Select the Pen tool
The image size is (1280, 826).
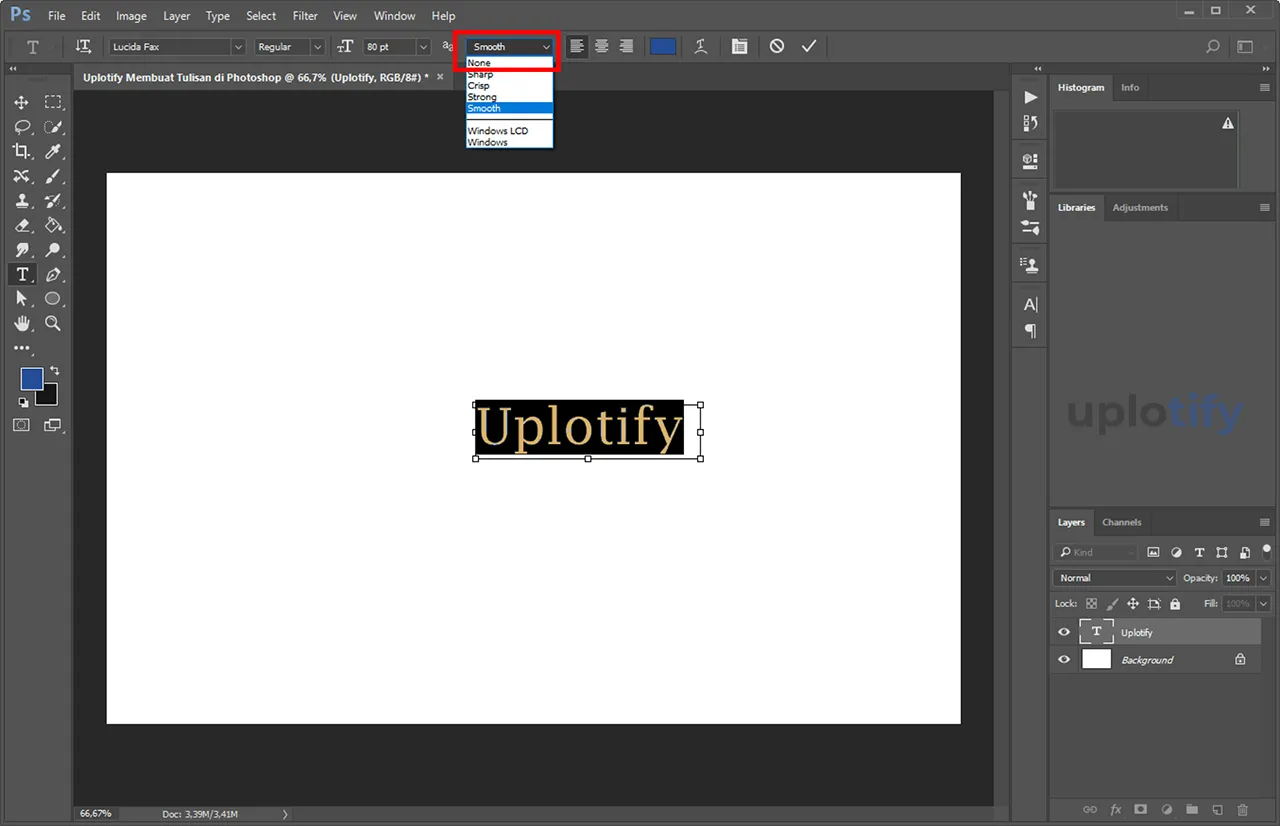click(x=53, y=274)
